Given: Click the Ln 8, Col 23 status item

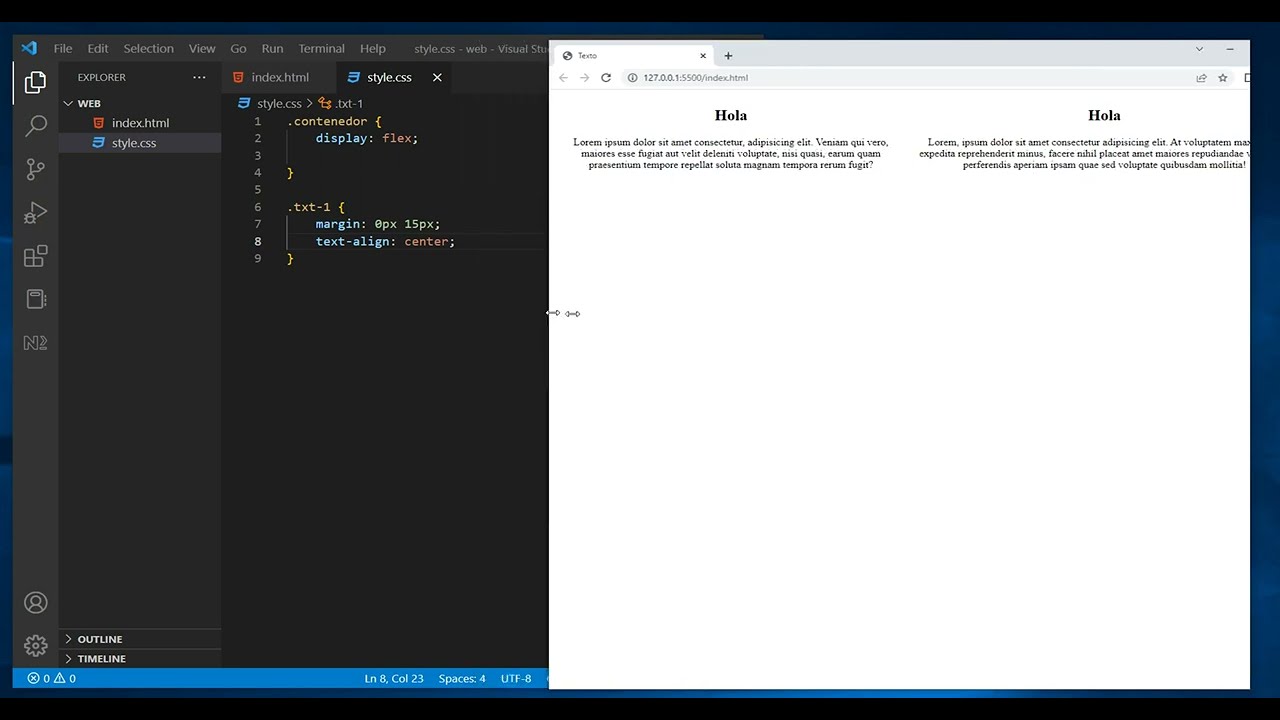Looking at the screenshot, I should (394, 678).
